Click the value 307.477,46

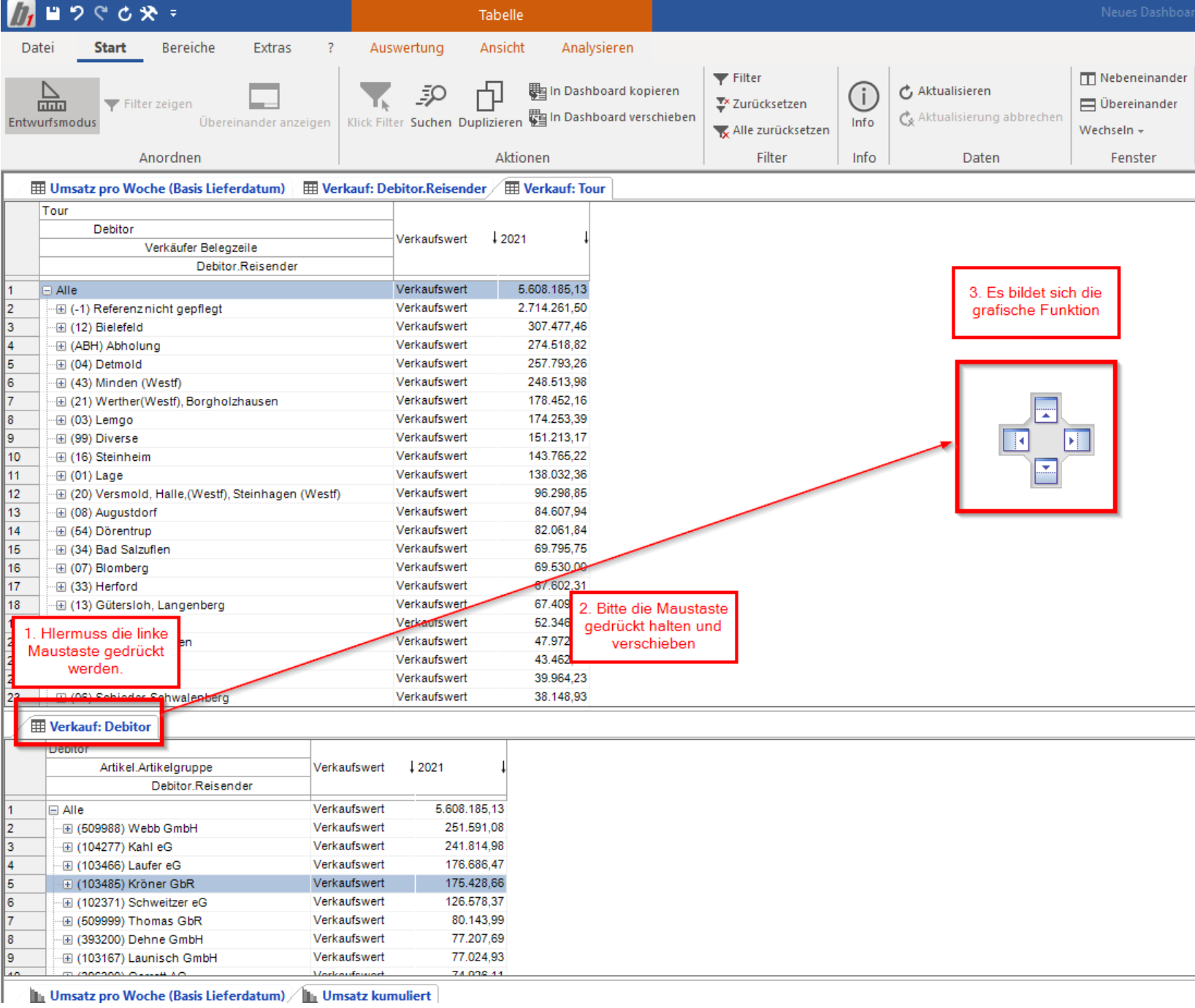[x=557, y=327]
